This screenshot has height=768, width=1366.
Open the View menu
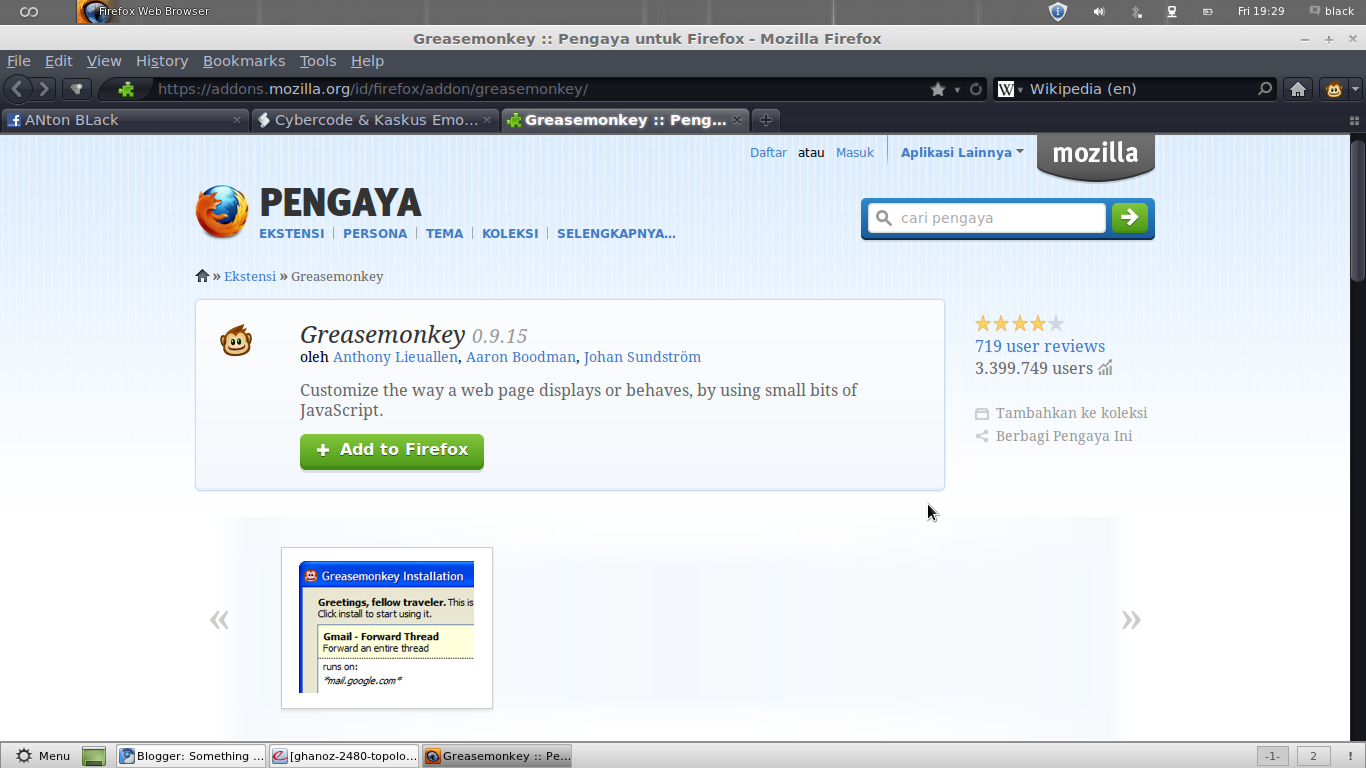(x=104, y=61)
